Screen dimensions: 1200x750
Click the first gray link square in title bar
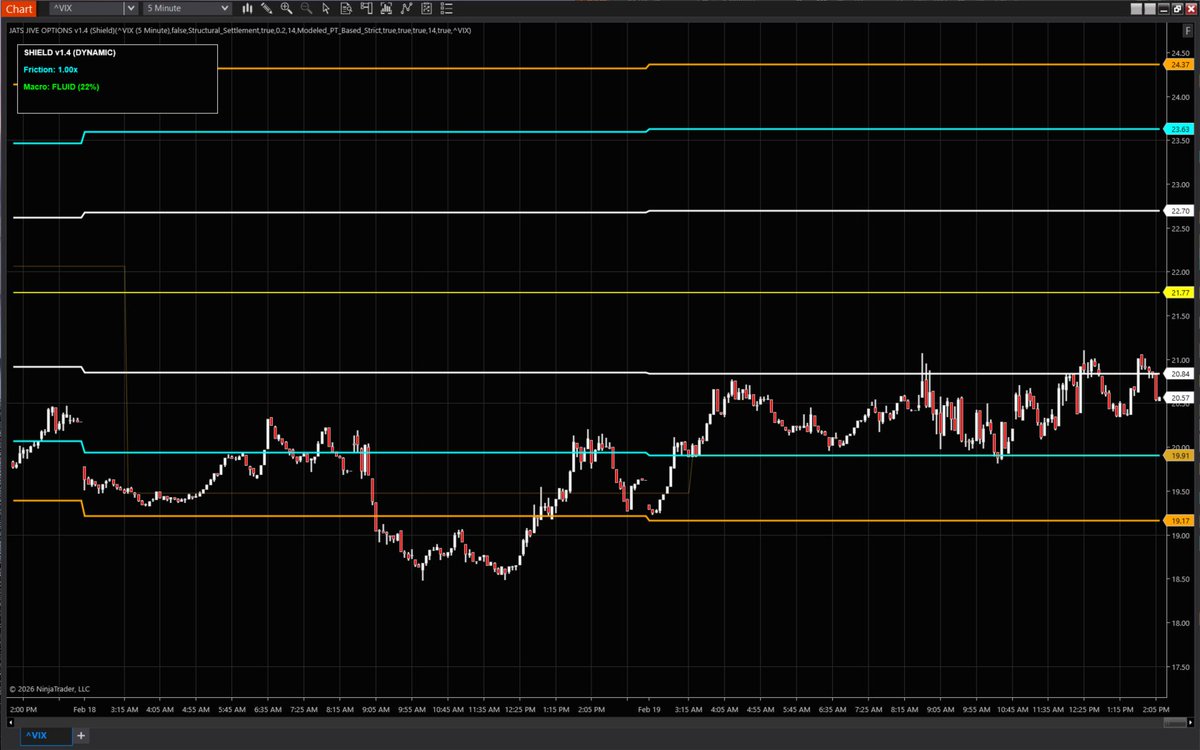[1136, 9]
